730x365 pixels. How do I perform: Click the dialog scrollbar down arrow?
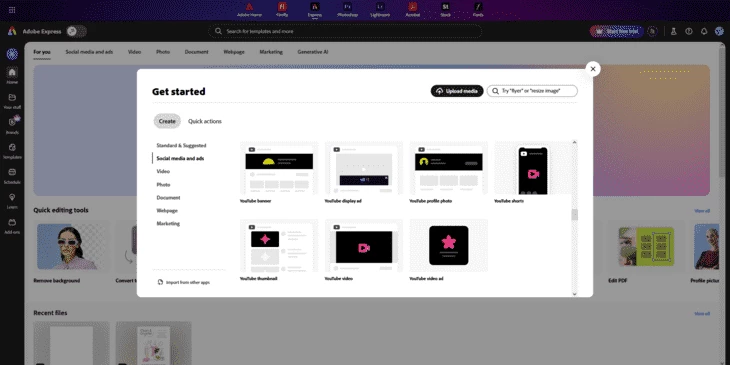coord(575,294)
